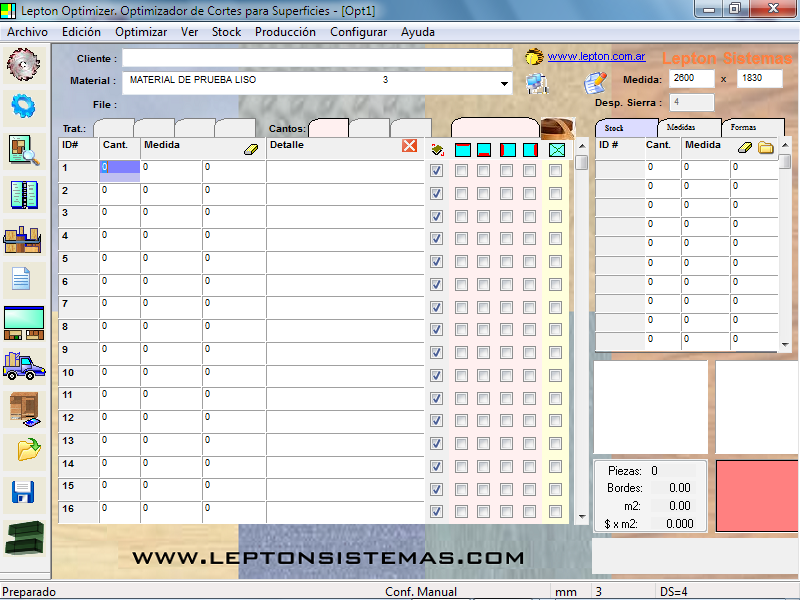Check the bottom edge checkbox in row 3
Image resolution: width=800 pixels, height=600 pixels.
(x=483, y=216)
